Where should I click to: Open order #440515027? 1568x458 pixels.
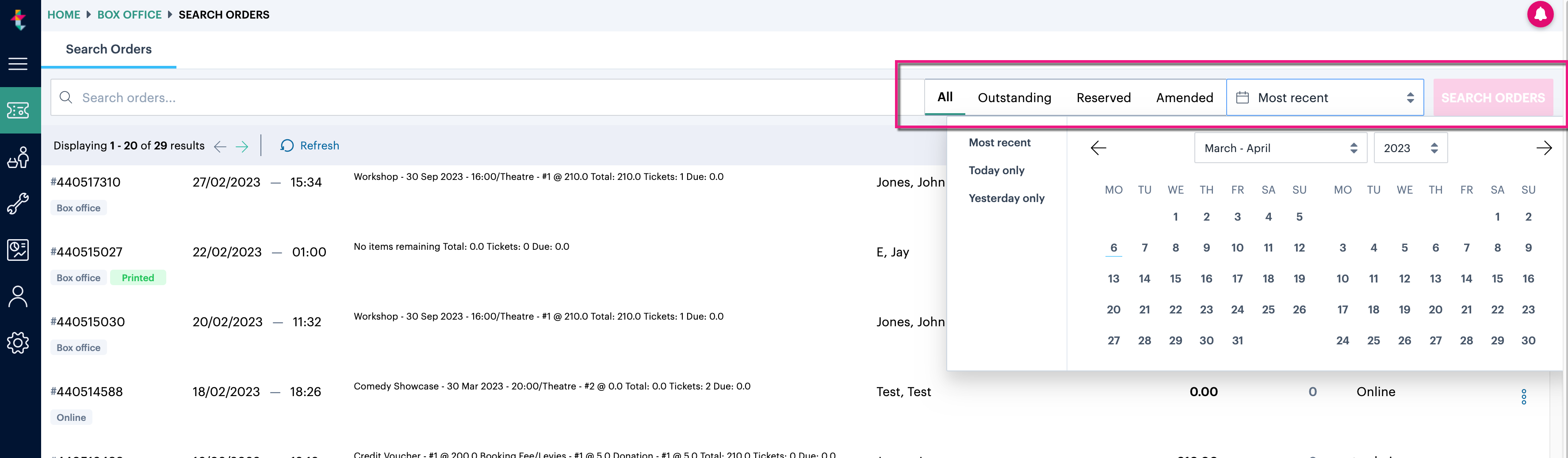[x=86, y=252]
